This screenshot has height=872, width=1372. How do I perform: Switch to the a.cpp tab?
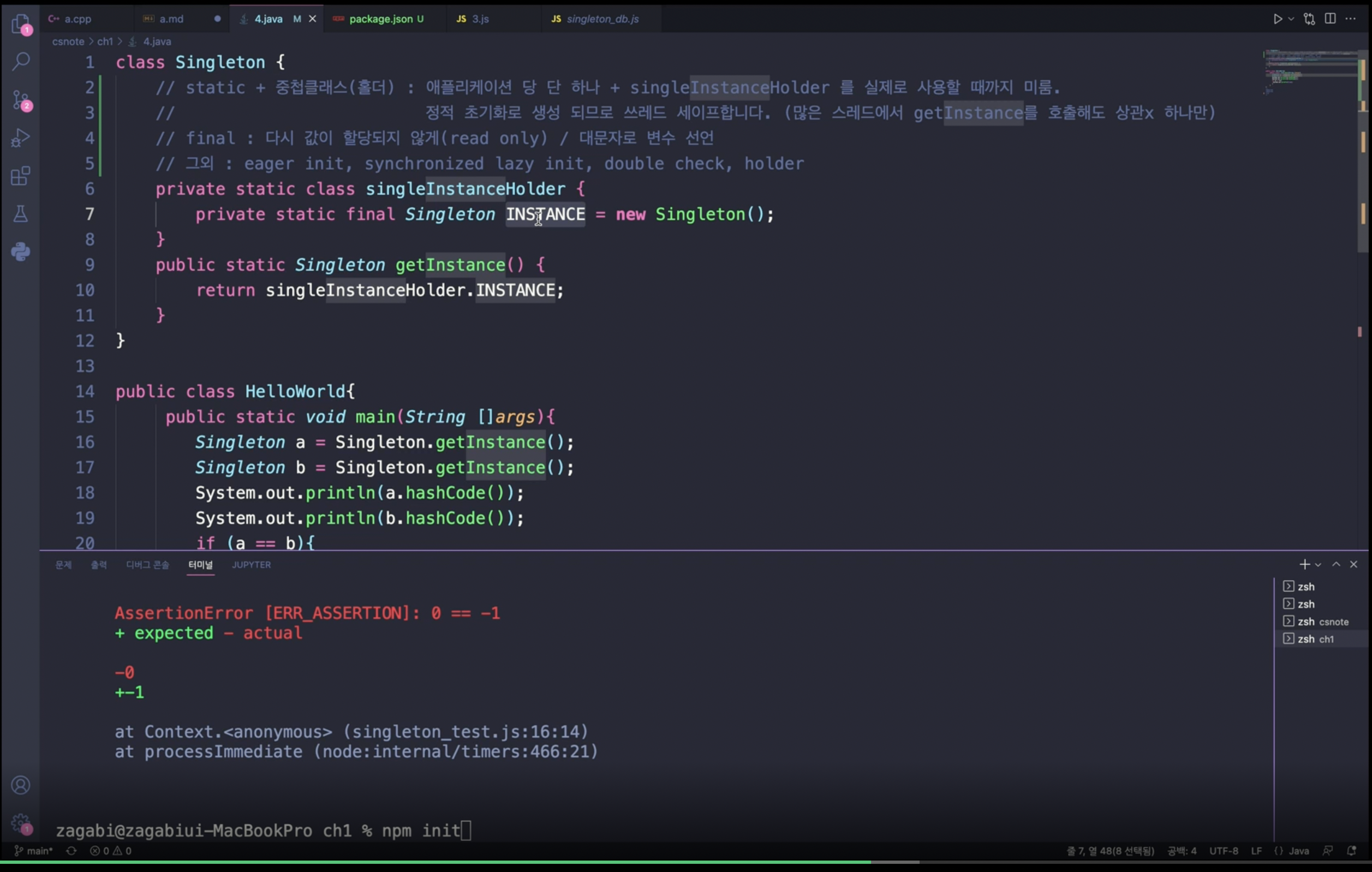(x=86, y=19)
